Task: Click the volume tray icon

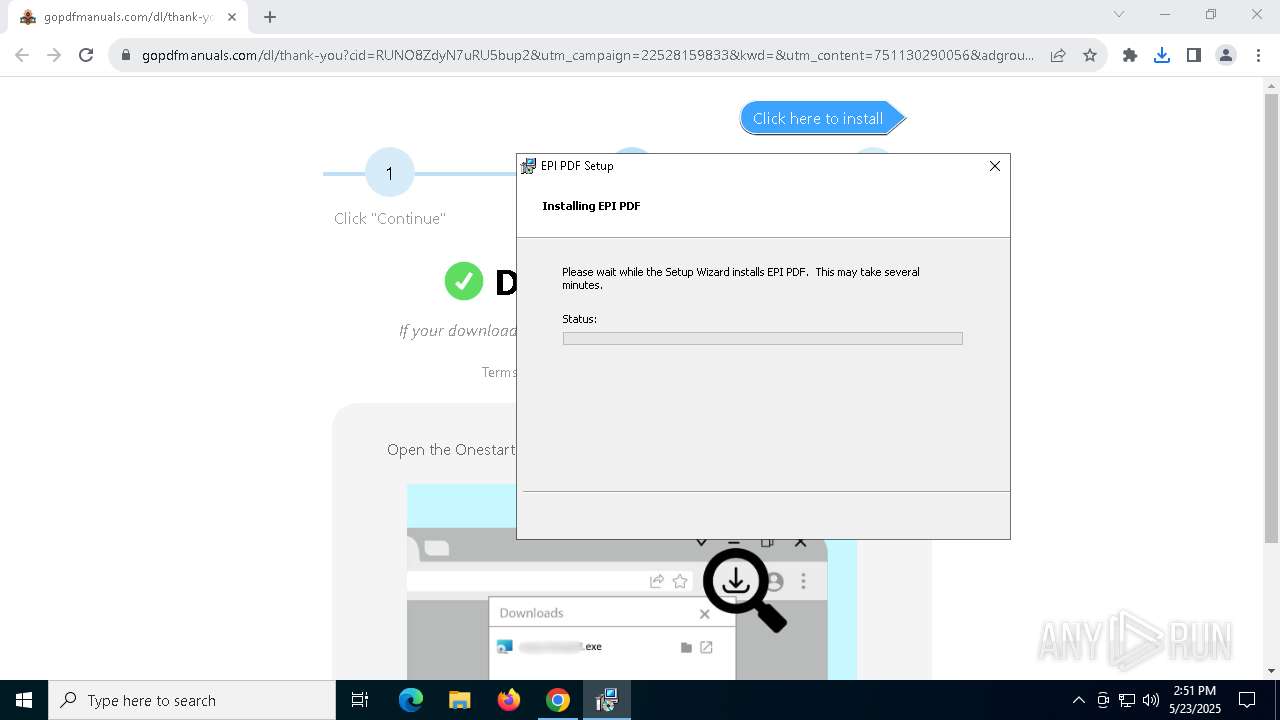Action: point(1151,700)
